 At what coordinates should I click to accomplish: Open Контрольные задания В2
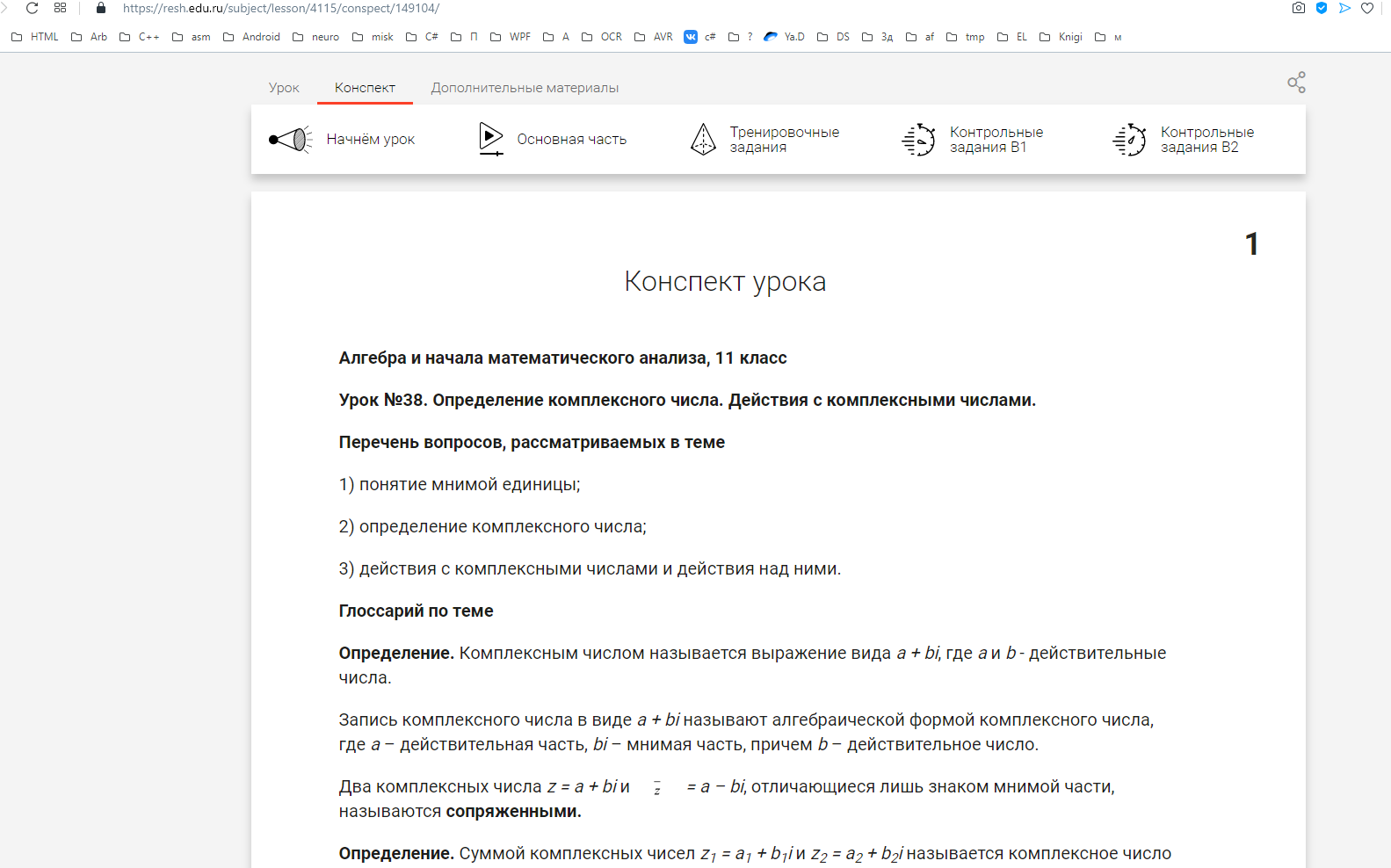tap(1206, 139)
